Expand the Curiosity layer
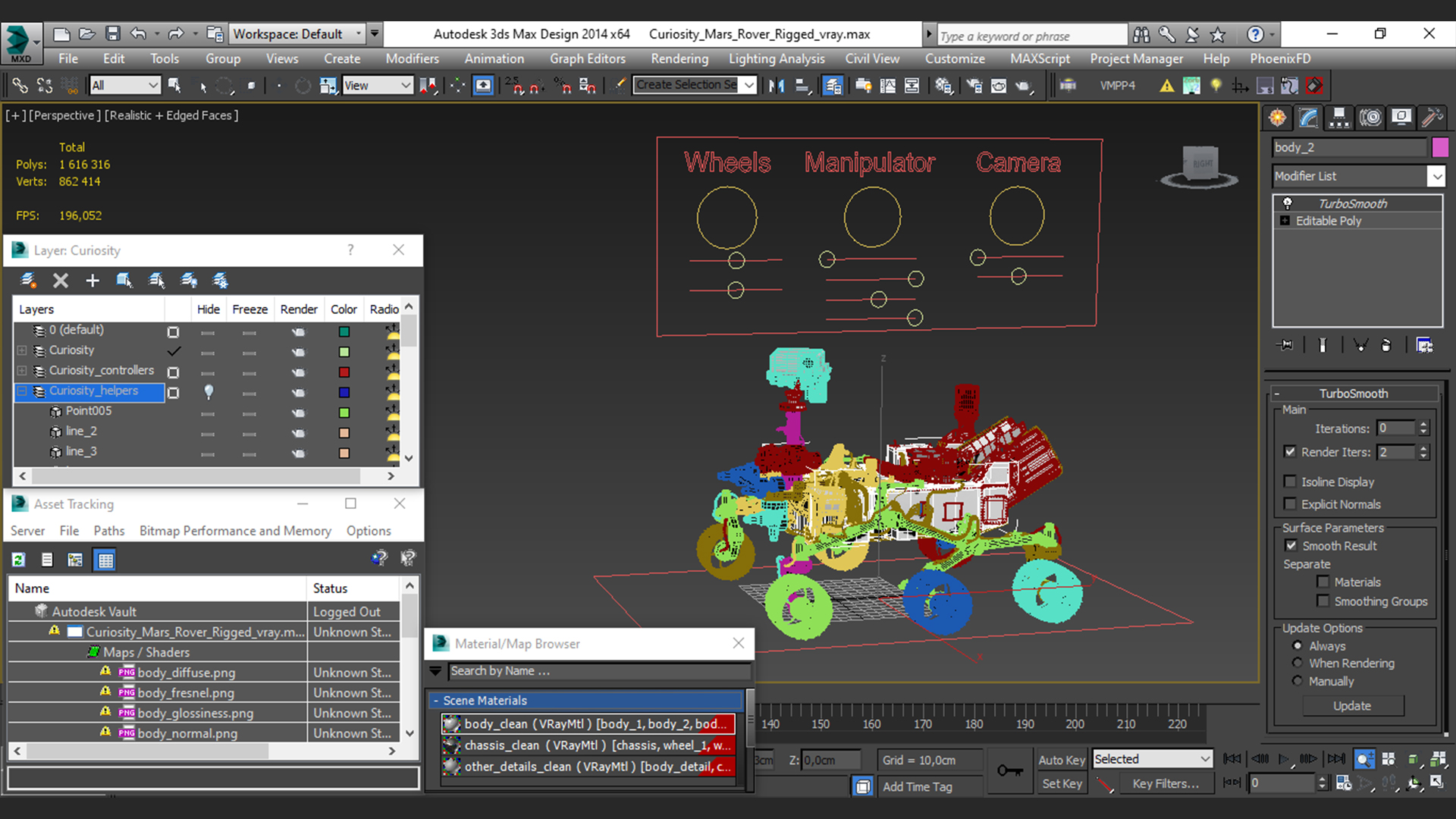 (22, 350)
